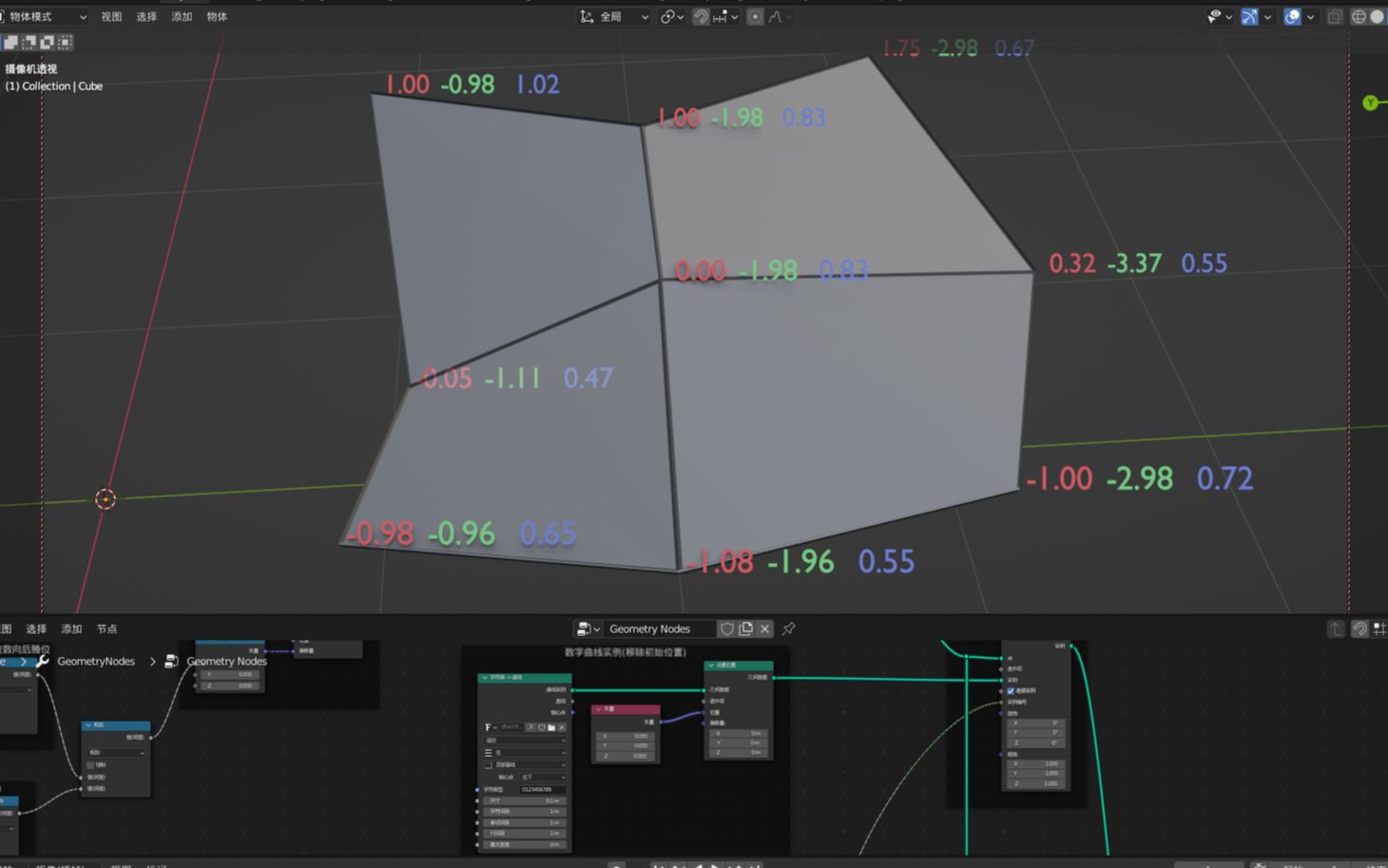1388x868 pixels.
Task: Open 节点 menu in node editor header
Action: (x=106, y=628)
